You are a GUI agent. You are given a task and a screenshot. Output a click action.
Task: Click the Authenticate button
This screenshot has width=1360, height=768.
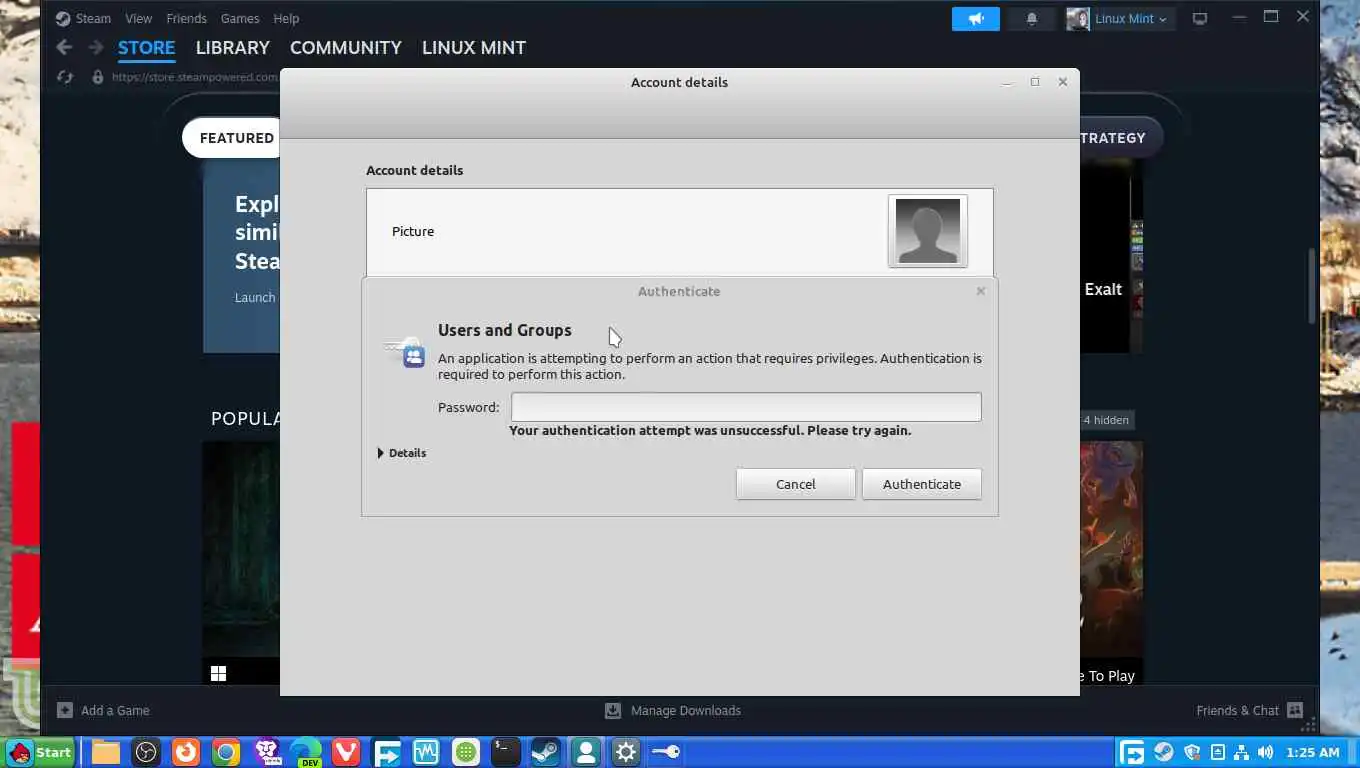pyautogui.click(x=922, y=484)
